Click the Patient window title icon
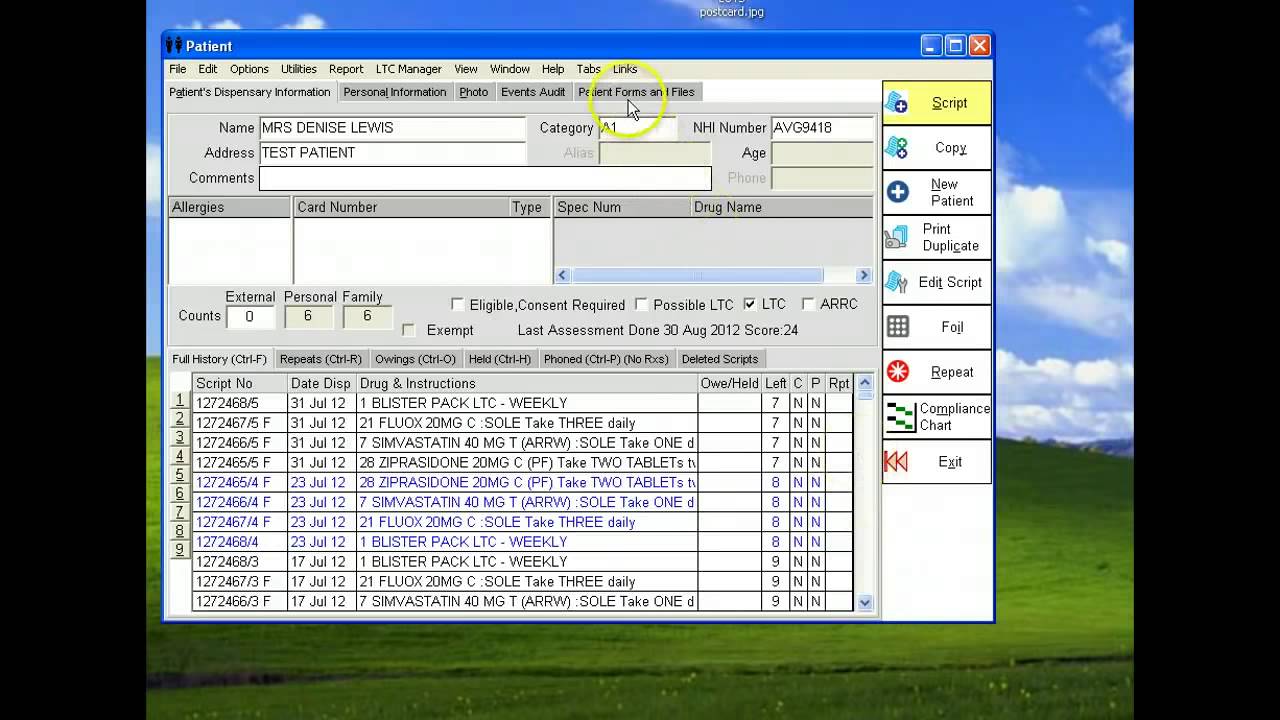 (x=174, y=45)
